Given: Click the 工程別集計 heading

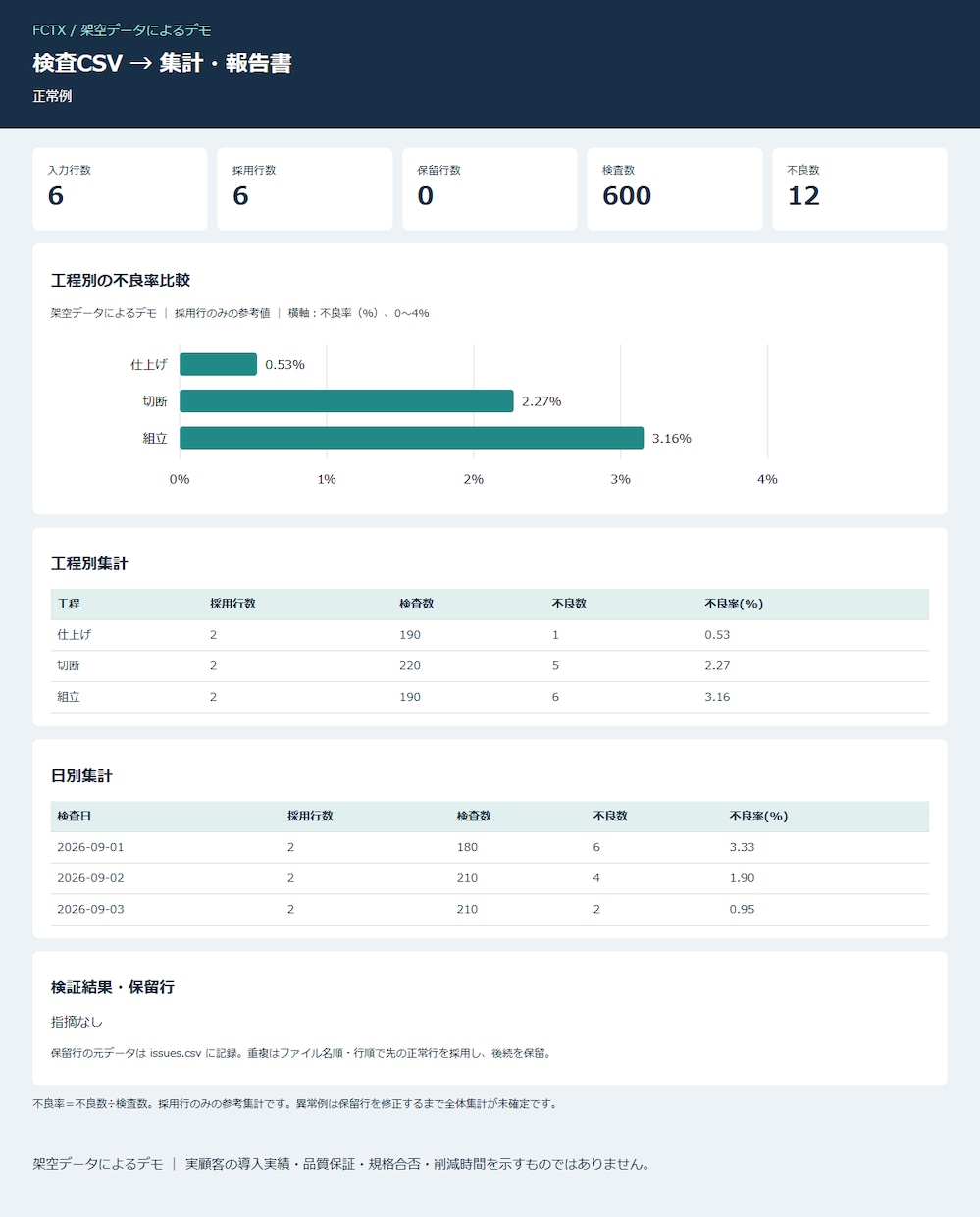Looking at the screenshot, I should click(x=89, y=563).
